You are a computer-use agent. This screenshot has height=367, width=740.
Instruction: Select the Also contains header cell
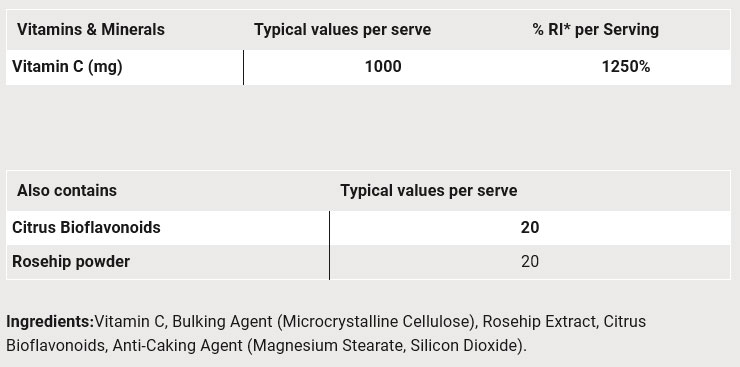tap(67, 191)
